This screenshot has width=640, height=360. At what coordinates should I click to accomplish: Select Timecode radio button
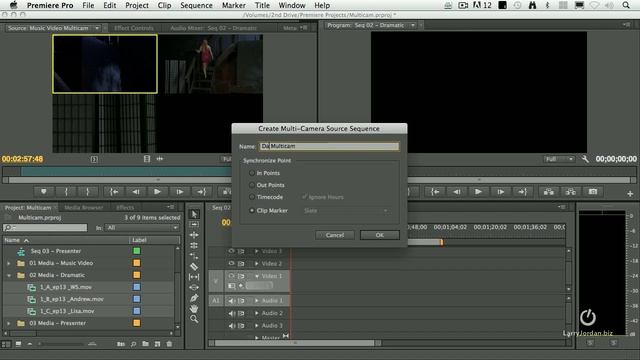(x=252, y=197)
